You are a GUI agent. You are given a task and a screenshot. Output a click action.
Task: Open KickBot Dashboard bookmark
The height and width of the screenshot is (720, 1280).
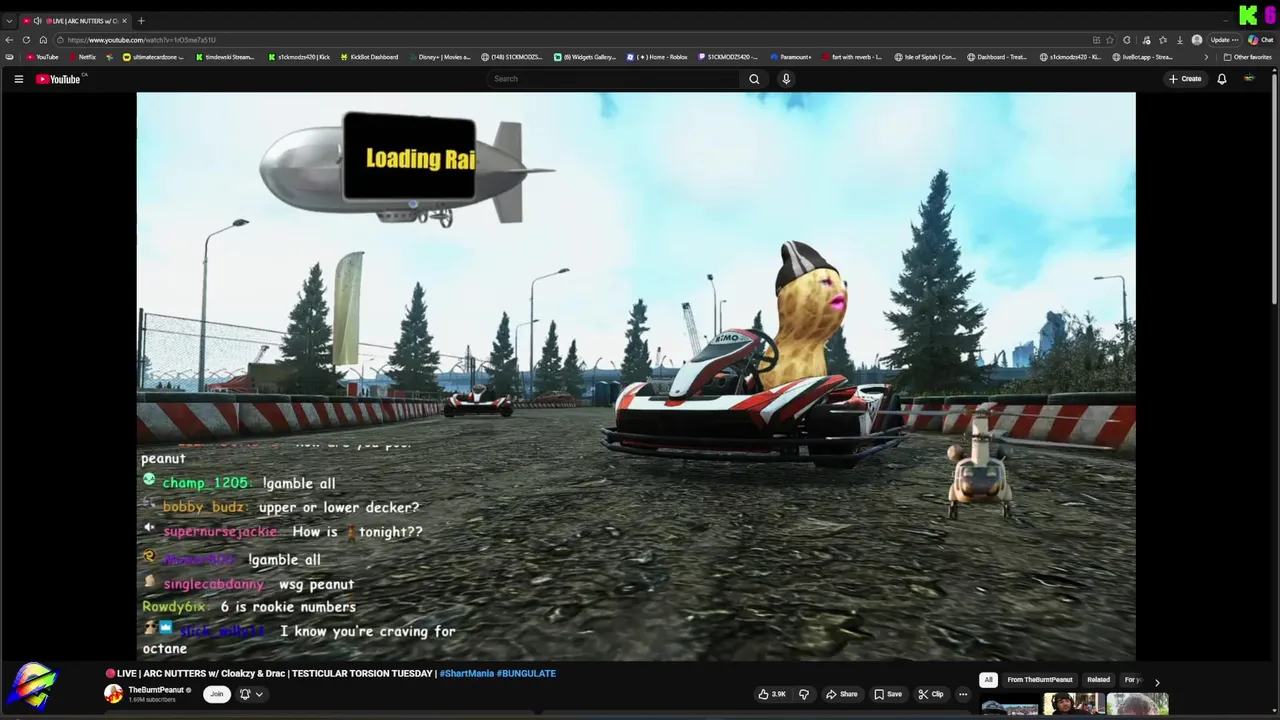[369, 57]
